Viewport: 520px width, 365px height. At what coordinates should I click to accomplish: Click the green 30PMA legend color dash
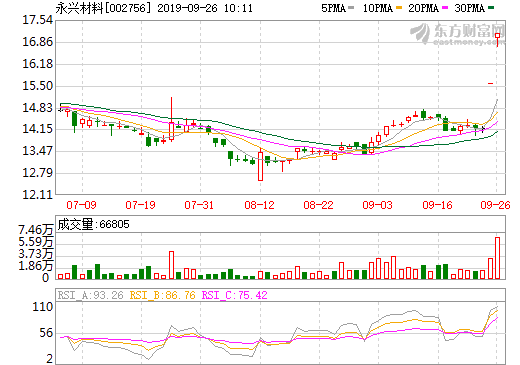tap(491, 8)
